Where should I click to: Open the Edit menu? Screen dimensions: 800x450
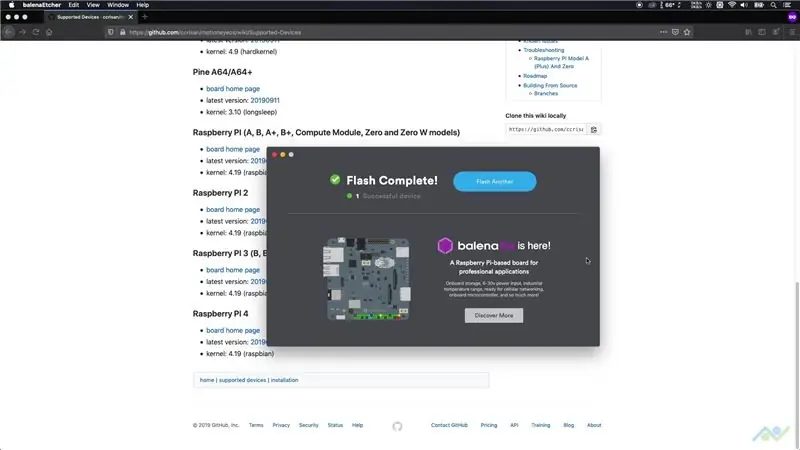tap(73, 5)
